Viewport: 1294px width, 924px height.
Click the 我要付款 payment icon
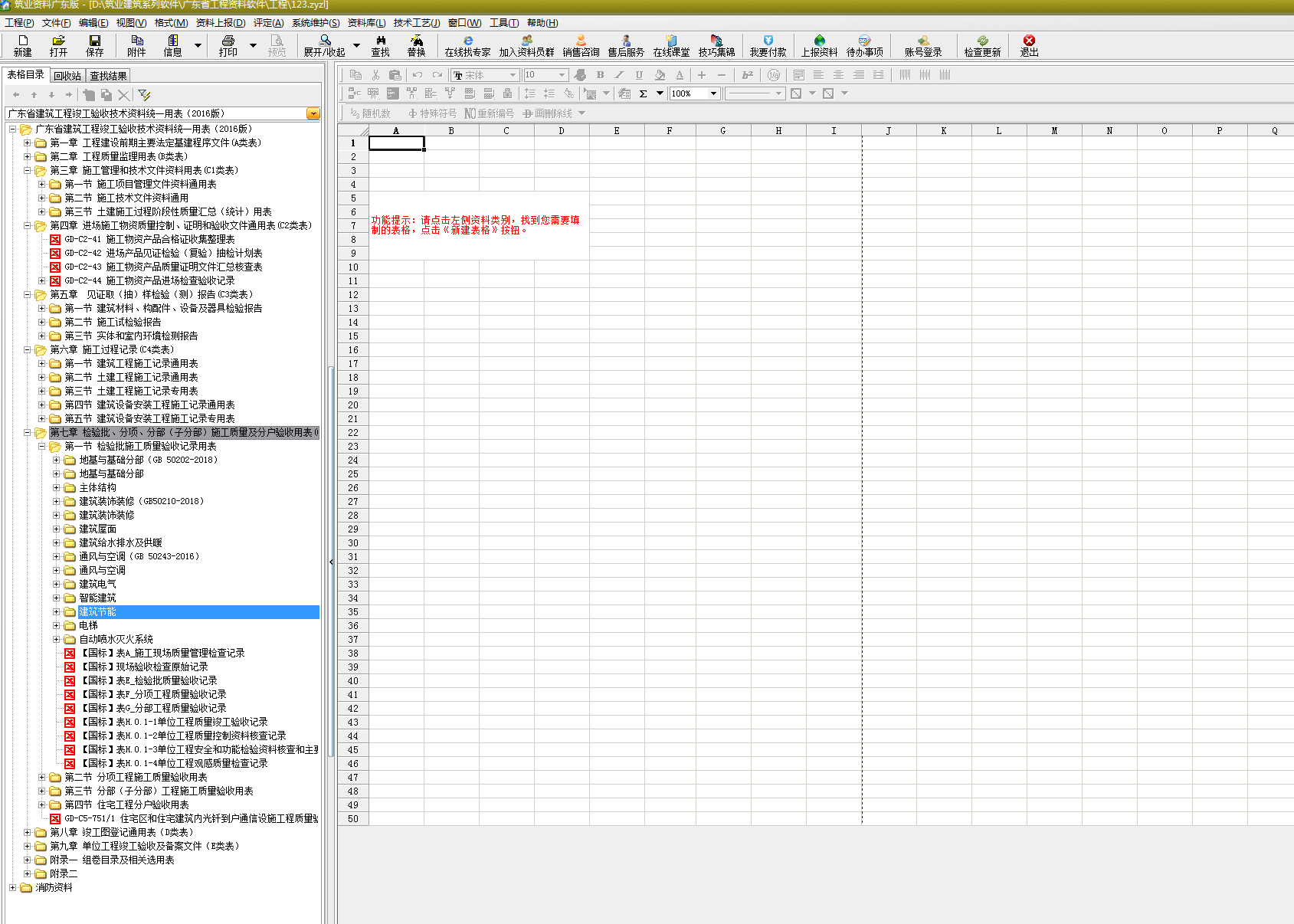[768, 46]
